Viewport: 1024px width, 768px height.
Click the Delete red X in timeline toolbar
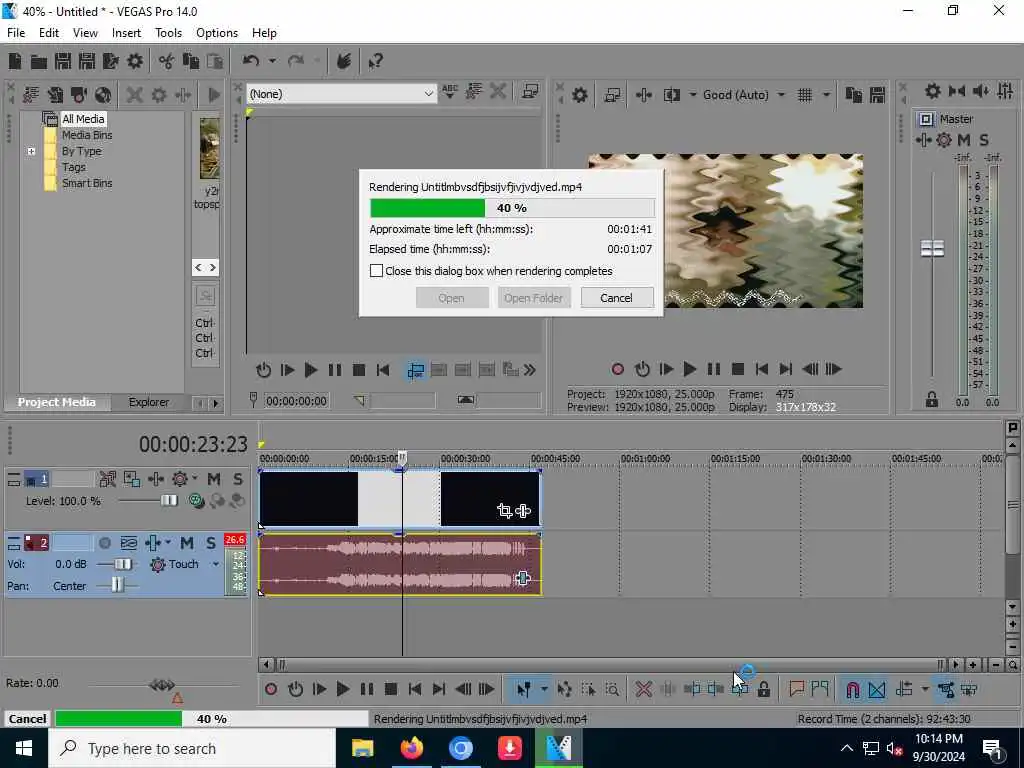click(x=643, y=689)
